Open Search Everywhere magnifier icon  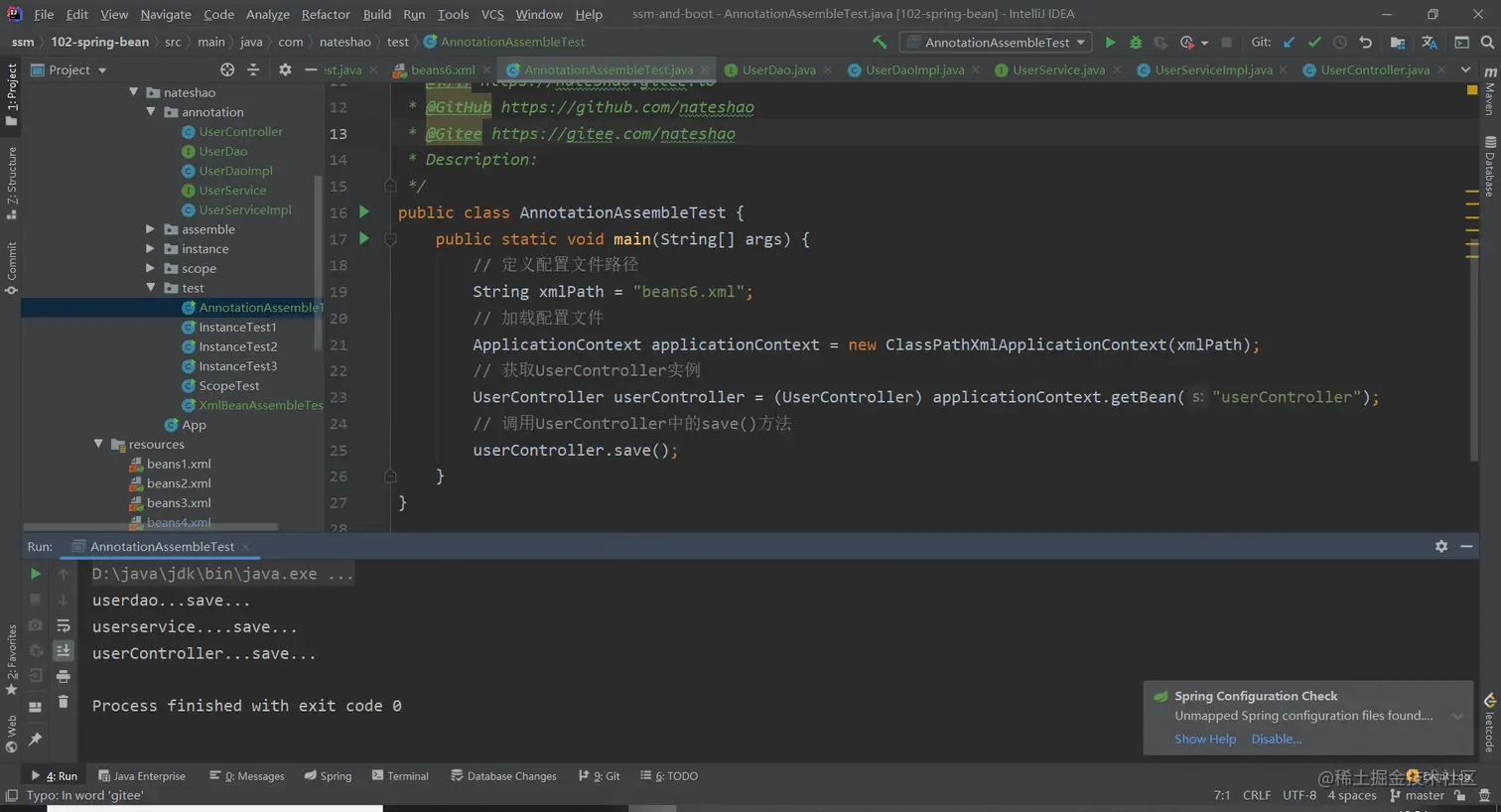tap(1487, 42)
